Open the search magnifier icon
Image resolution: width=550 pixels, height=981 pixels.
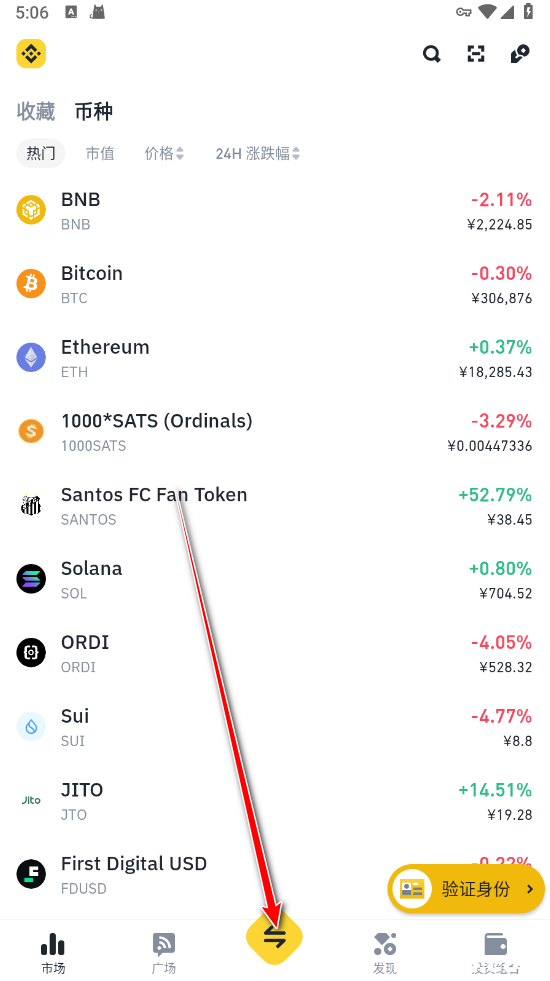(x=431, y=54)
